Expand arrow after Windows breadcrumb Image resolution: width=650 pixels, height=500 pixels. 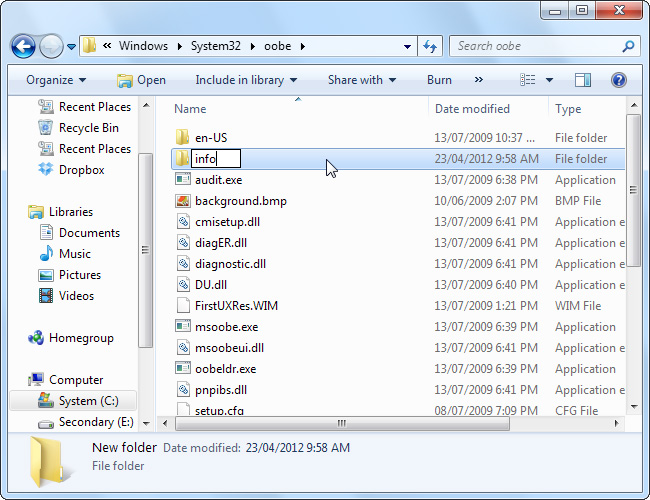(179, 46)
